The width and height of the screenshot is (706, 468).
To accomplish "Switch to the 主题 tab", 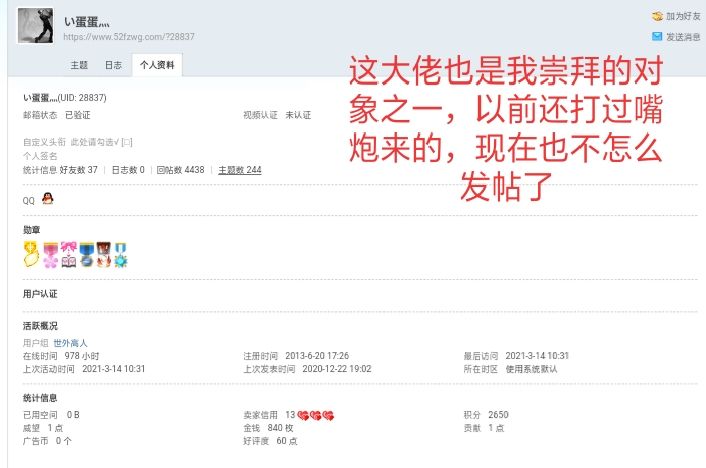I will 79,65.
